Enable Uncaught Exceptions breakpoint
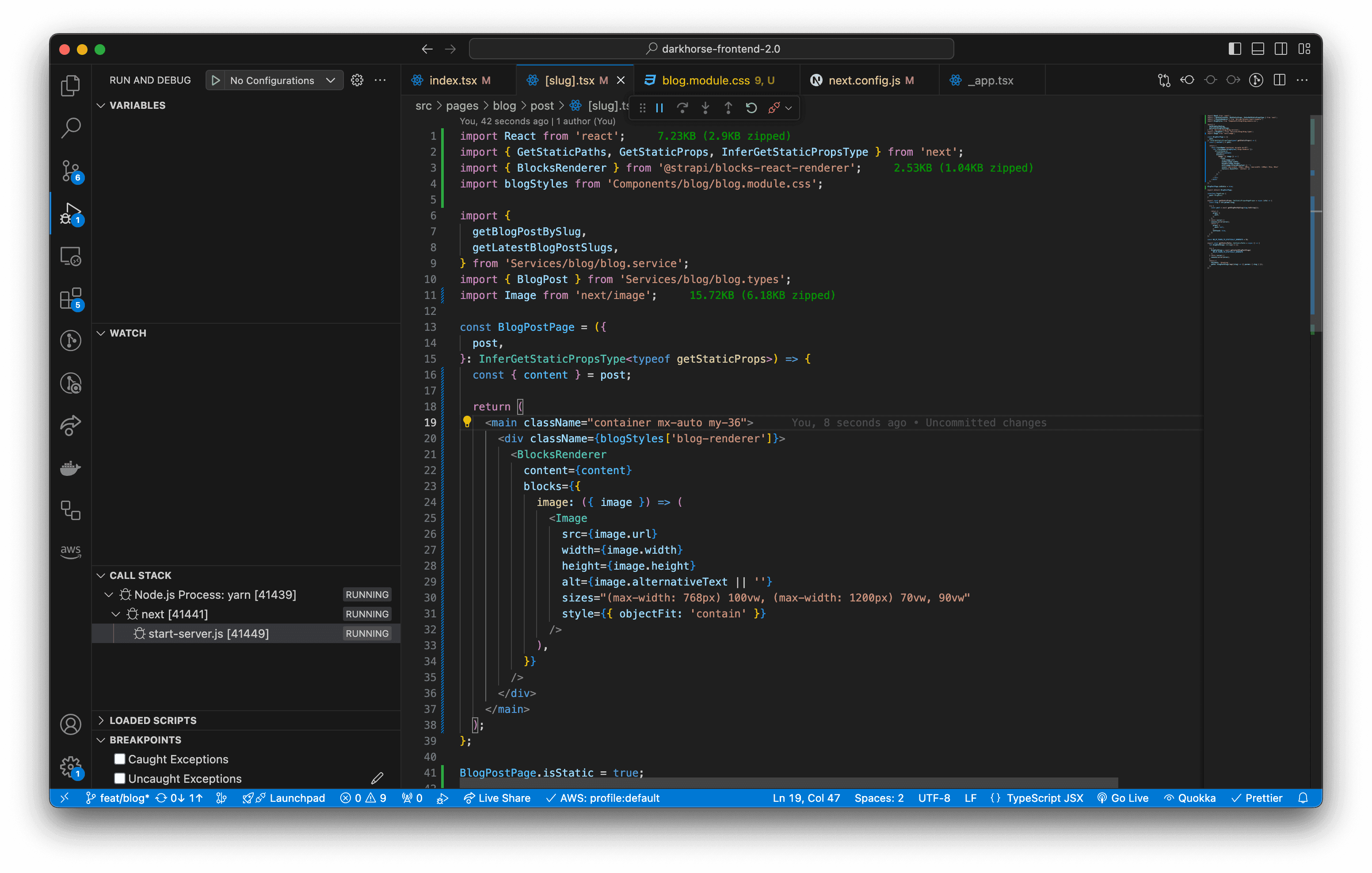The width and height of the screenshot is (1372, 873). [120, 778]
